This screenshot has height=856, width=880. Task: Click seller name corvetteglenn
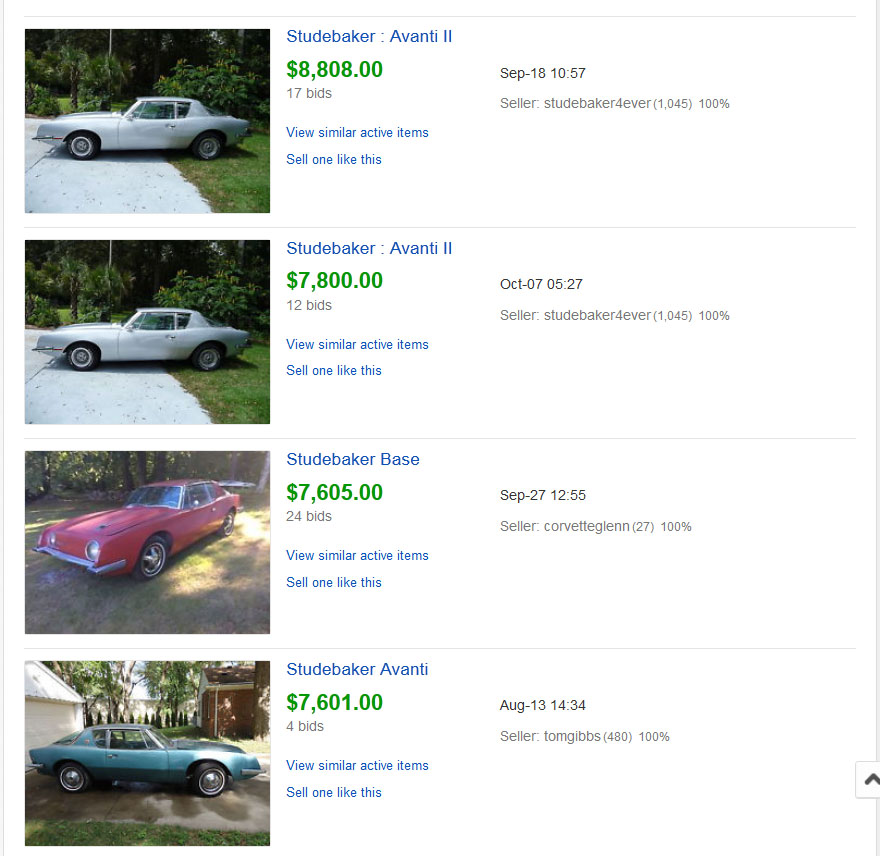[586, 527]
